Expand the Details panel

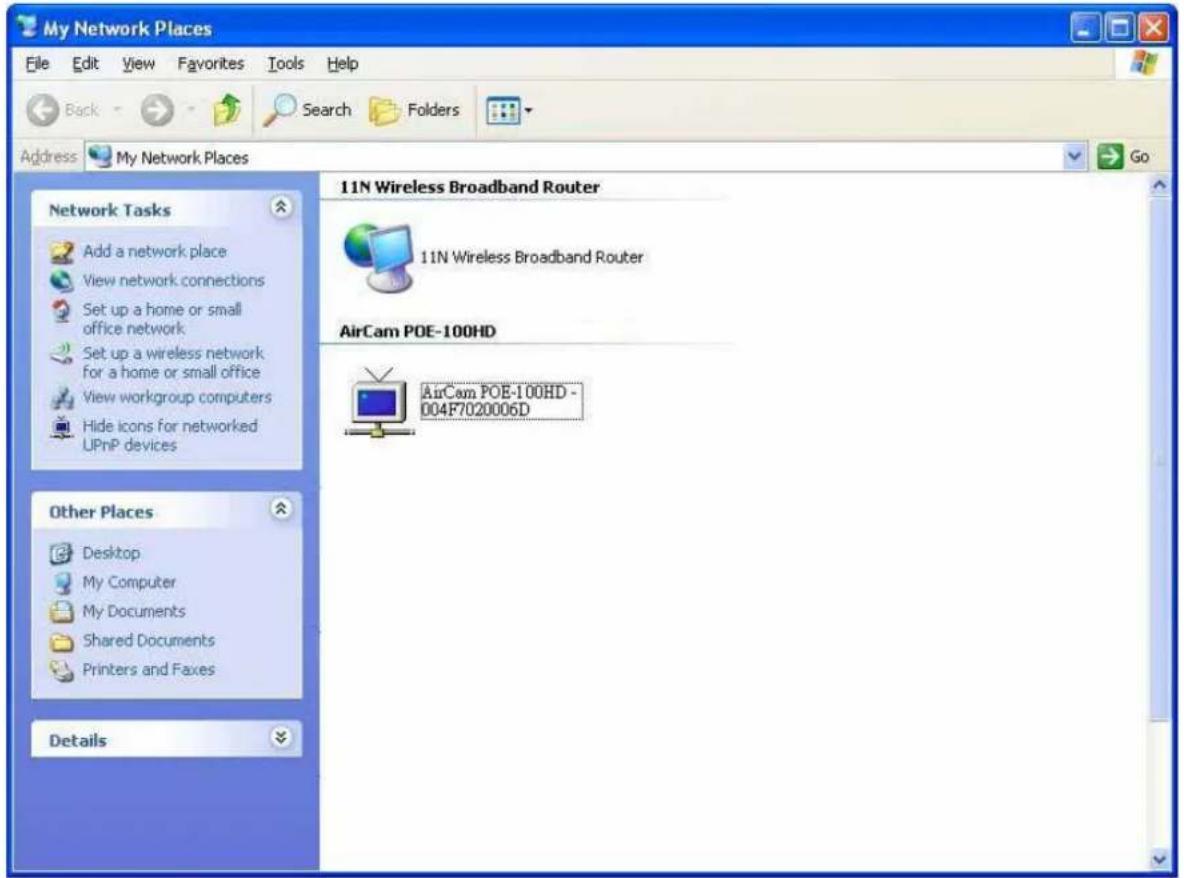(x=280, y=738)
